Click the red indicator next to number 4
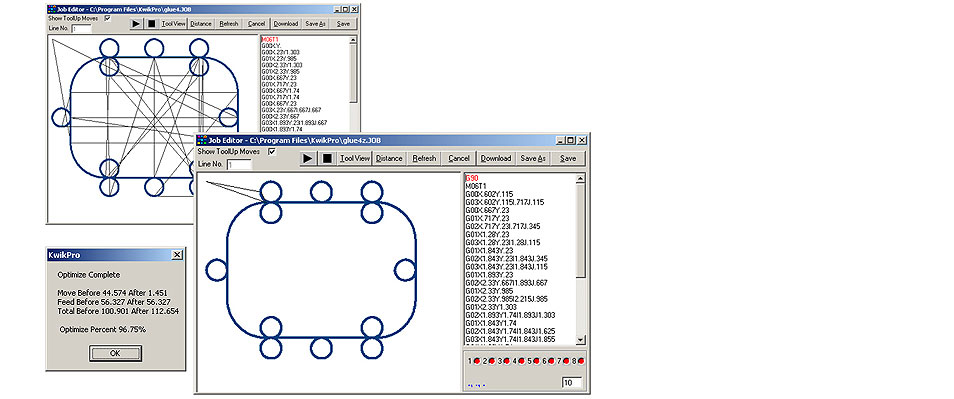 pos(521,361)
